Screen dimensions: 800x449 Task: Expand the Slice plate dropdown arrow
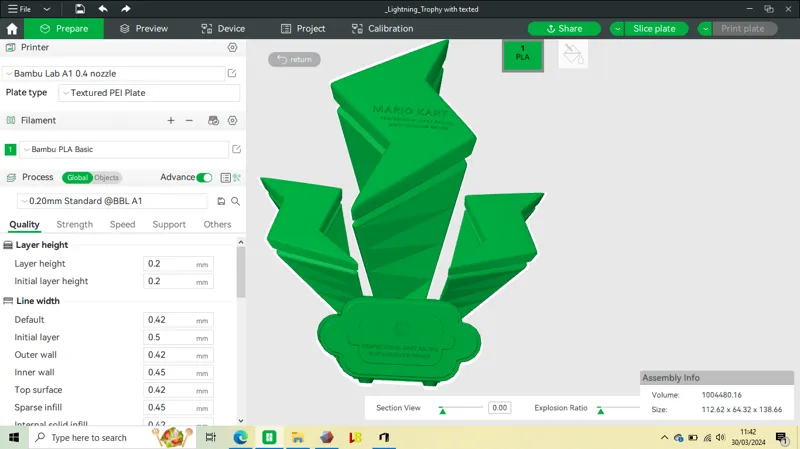(x=617, y=29)
